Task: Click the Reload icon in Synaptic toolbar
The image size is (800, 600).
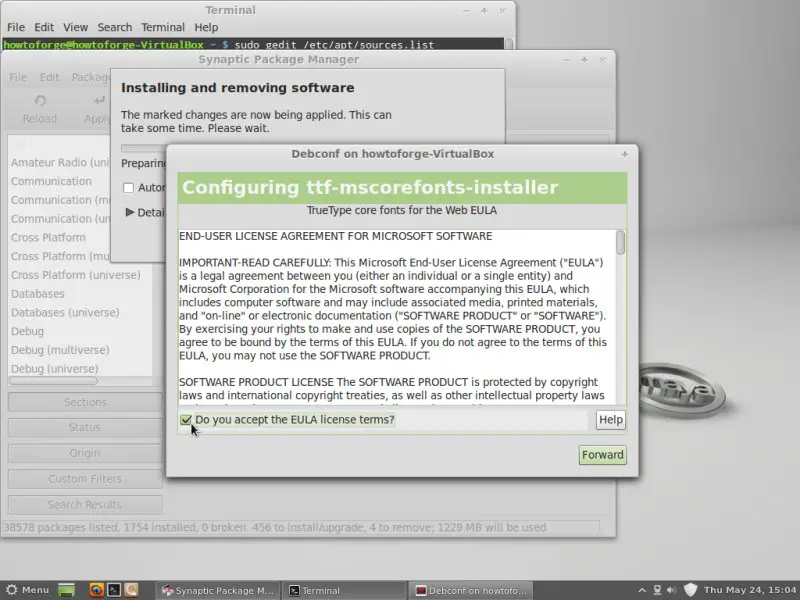Action: coord(40,101)
